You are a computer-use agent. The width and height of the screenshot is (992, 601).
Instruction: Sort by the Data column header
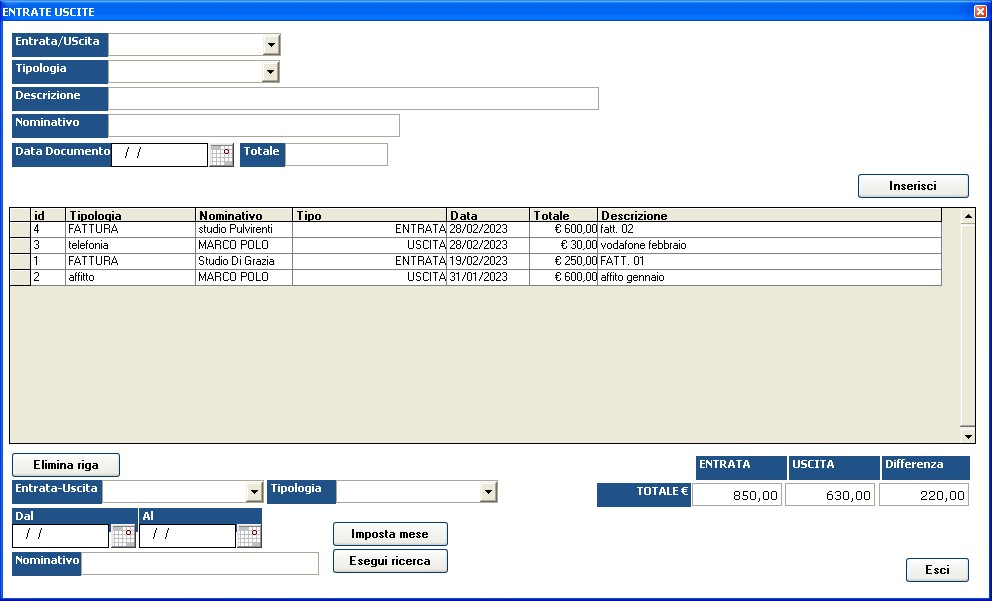[x=488, y=215]
